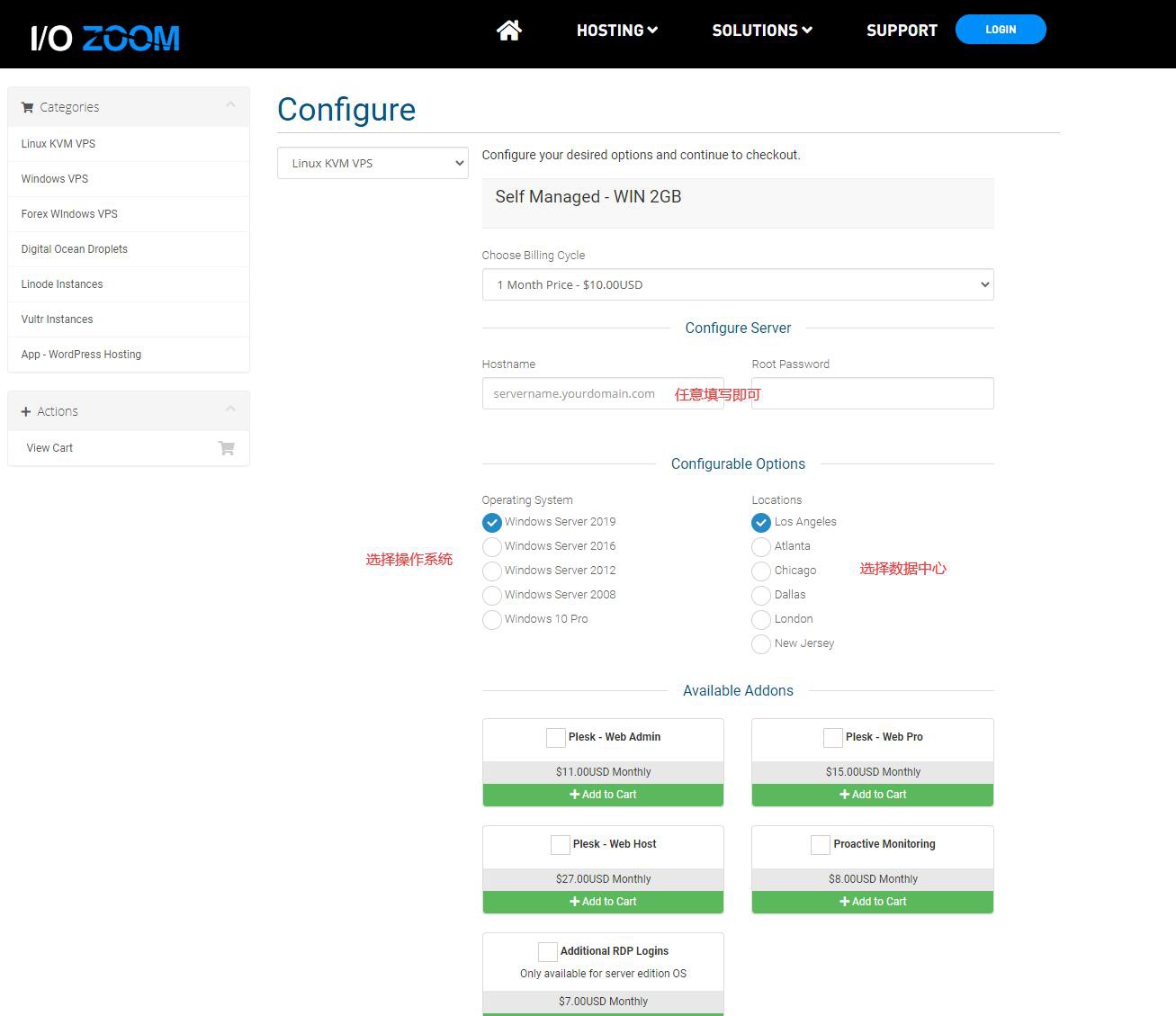This screenshot has height=1016, width=1176.
Task: Open the View Cart link
Action: pos(129,448)
